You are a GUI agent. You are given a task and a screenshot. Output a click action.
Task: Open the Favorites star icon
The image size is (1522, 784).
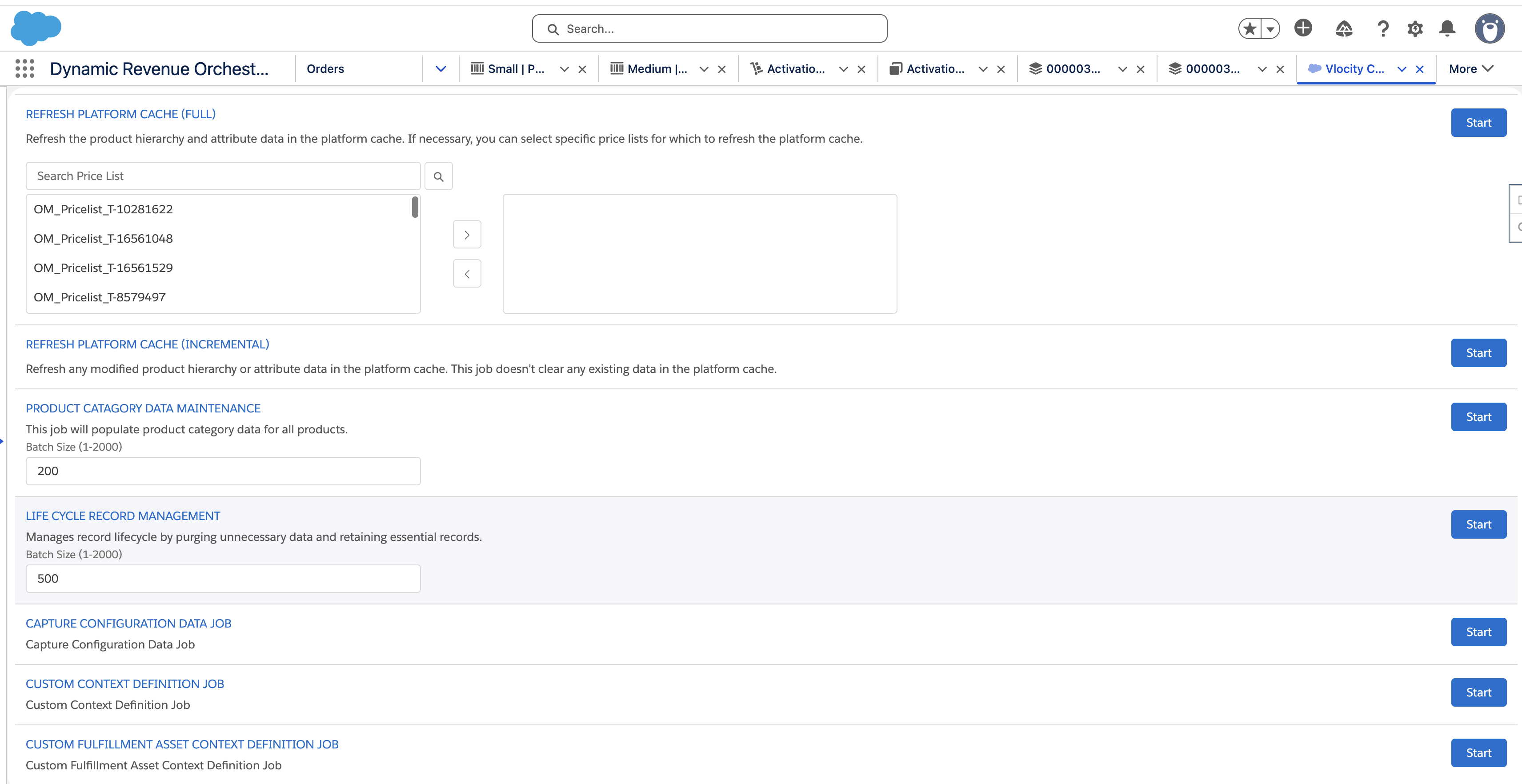1250,28
